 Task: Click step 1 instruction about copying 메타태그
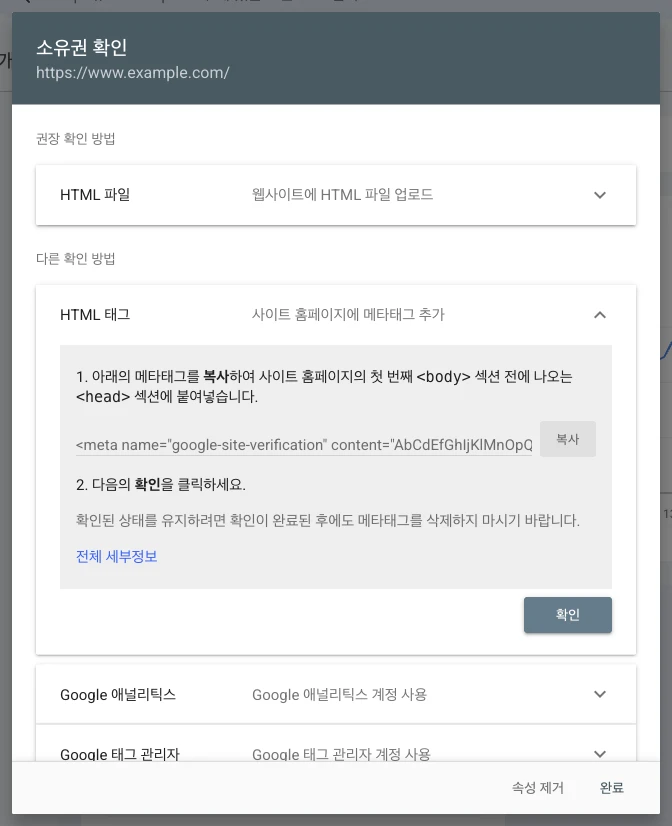point(324,387)
